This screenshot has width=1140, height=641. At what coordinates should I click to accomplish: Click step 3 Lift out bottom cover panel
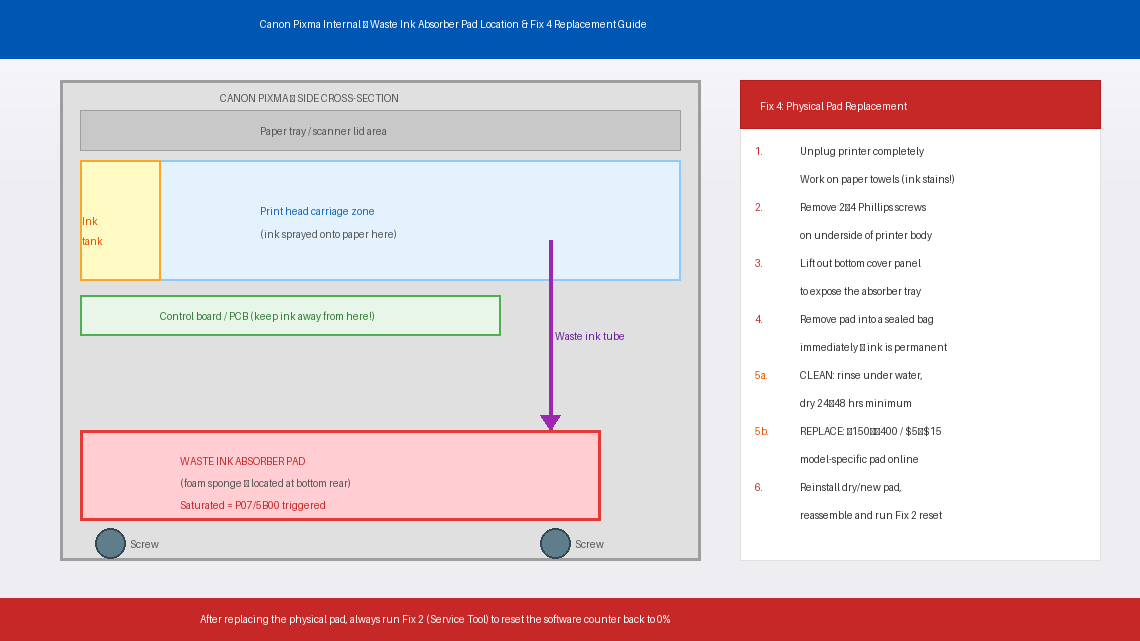click(x=860, y=264)
